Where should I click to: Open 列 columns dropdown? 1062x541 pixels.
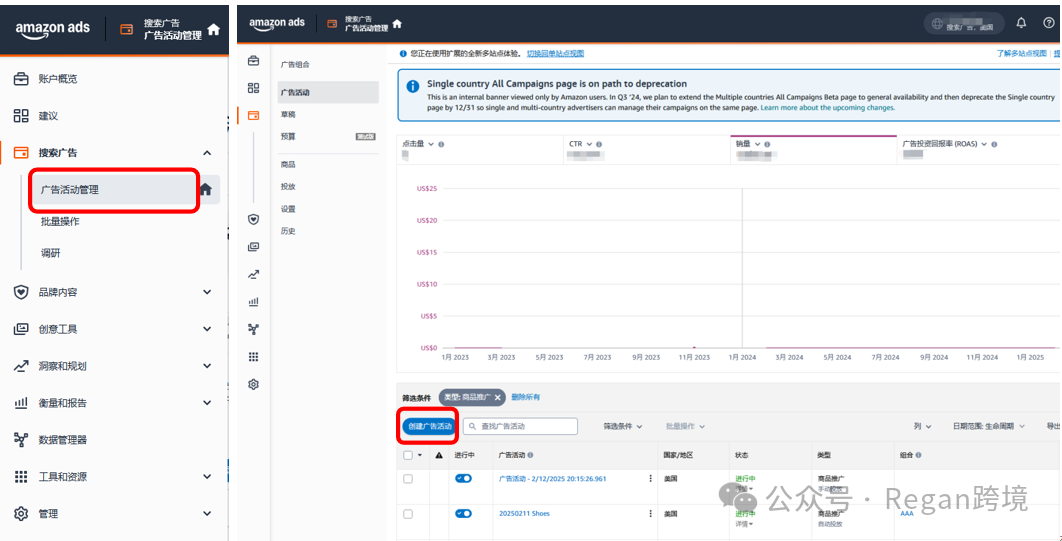coord(922,427)
